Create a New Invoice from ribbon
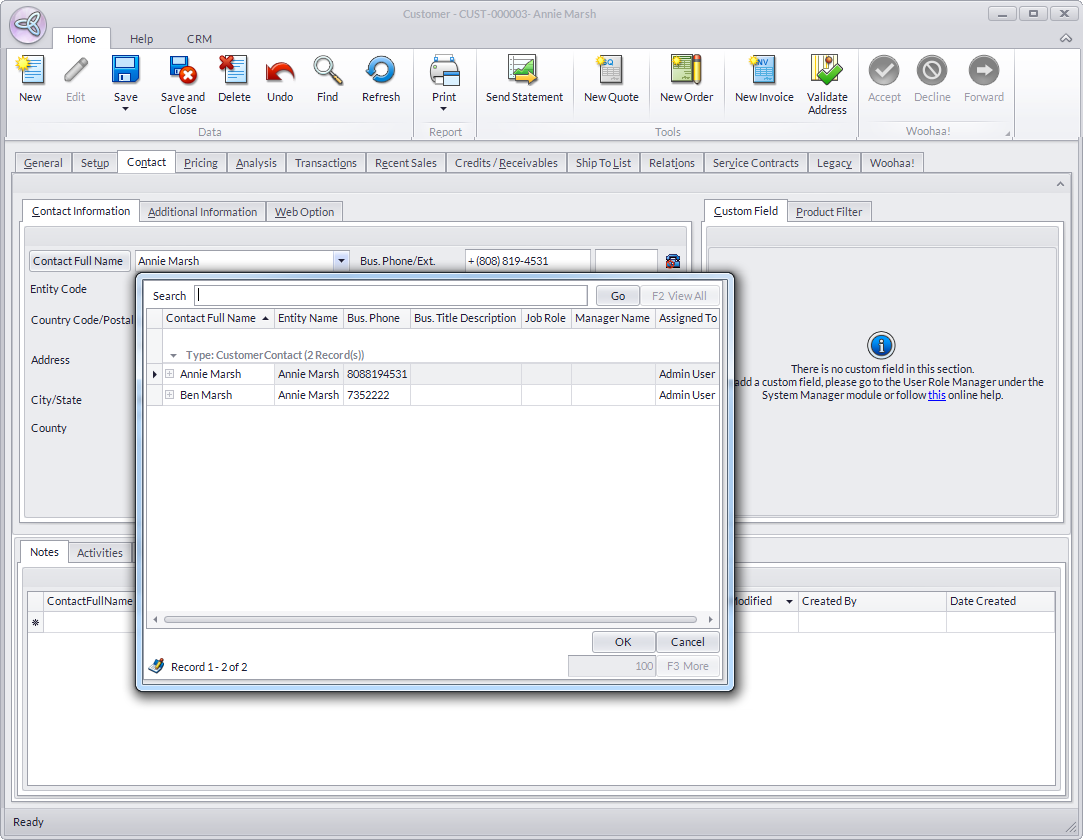The height and width of the screenshot is (840, 1083). click(764, 71)
